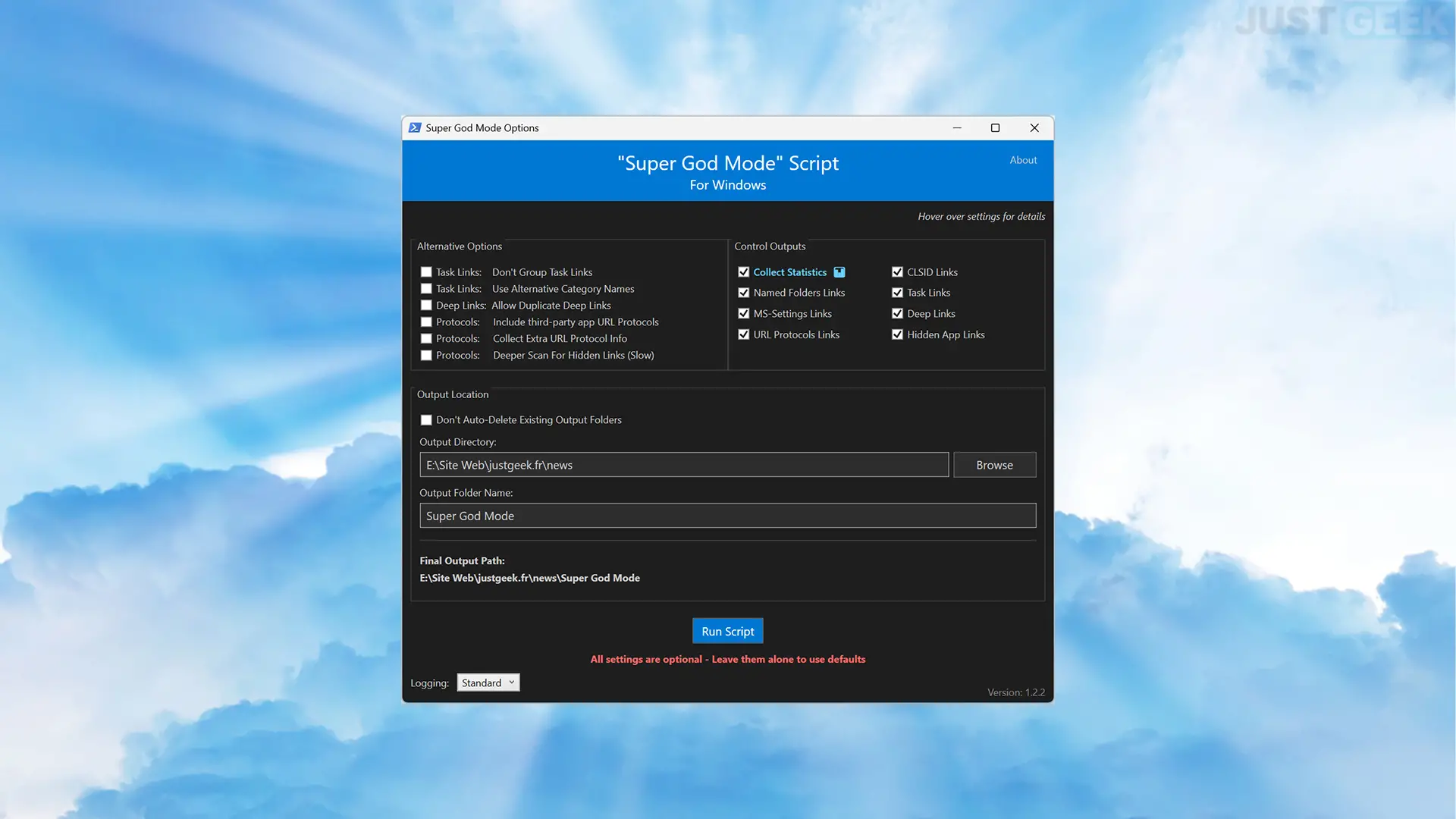Enable Include third-party app URL Protocols
1456x819 pixels.
click(x=426, y=322)
